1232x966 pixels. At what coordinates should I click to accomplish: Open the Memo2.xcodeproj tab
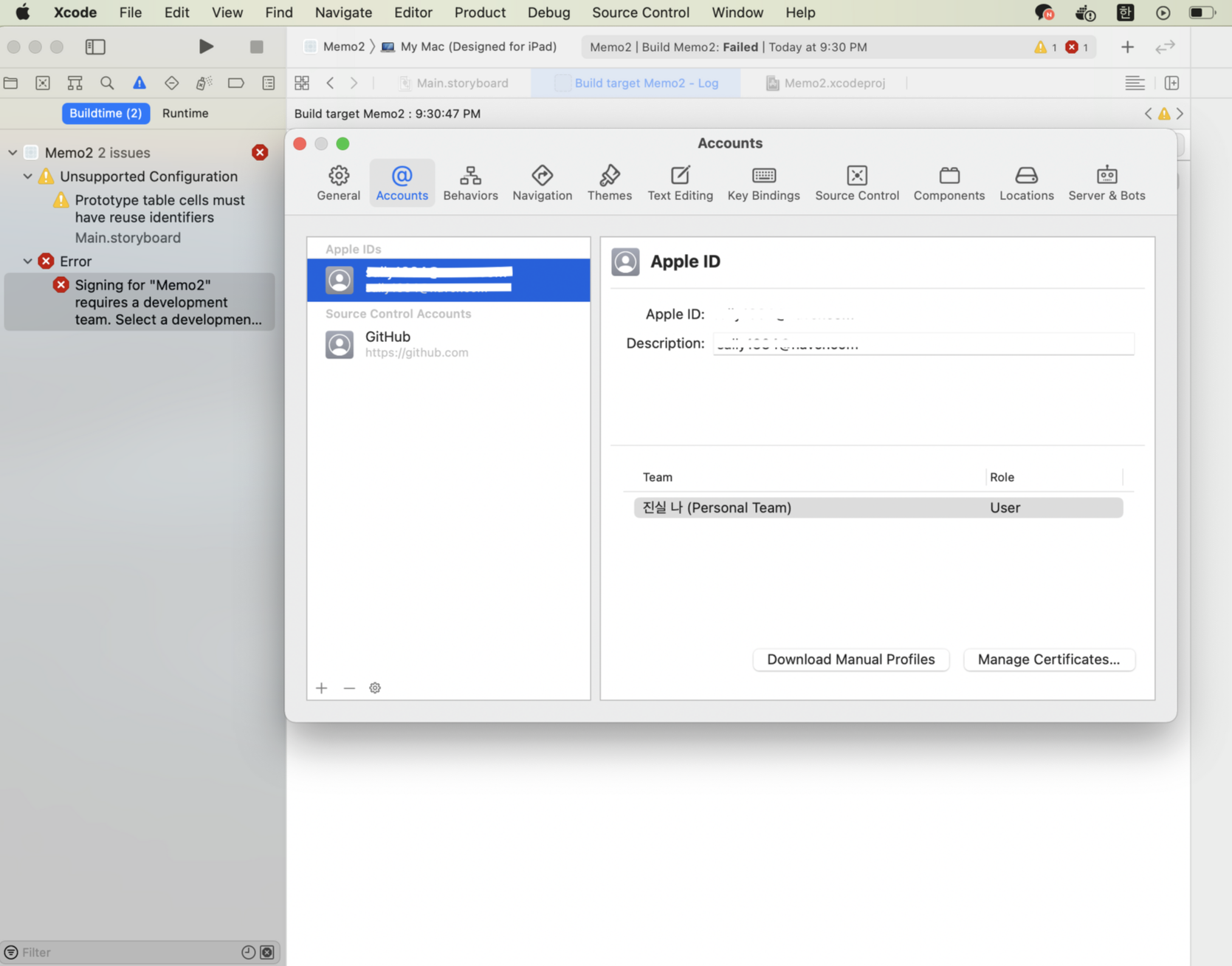825,83
